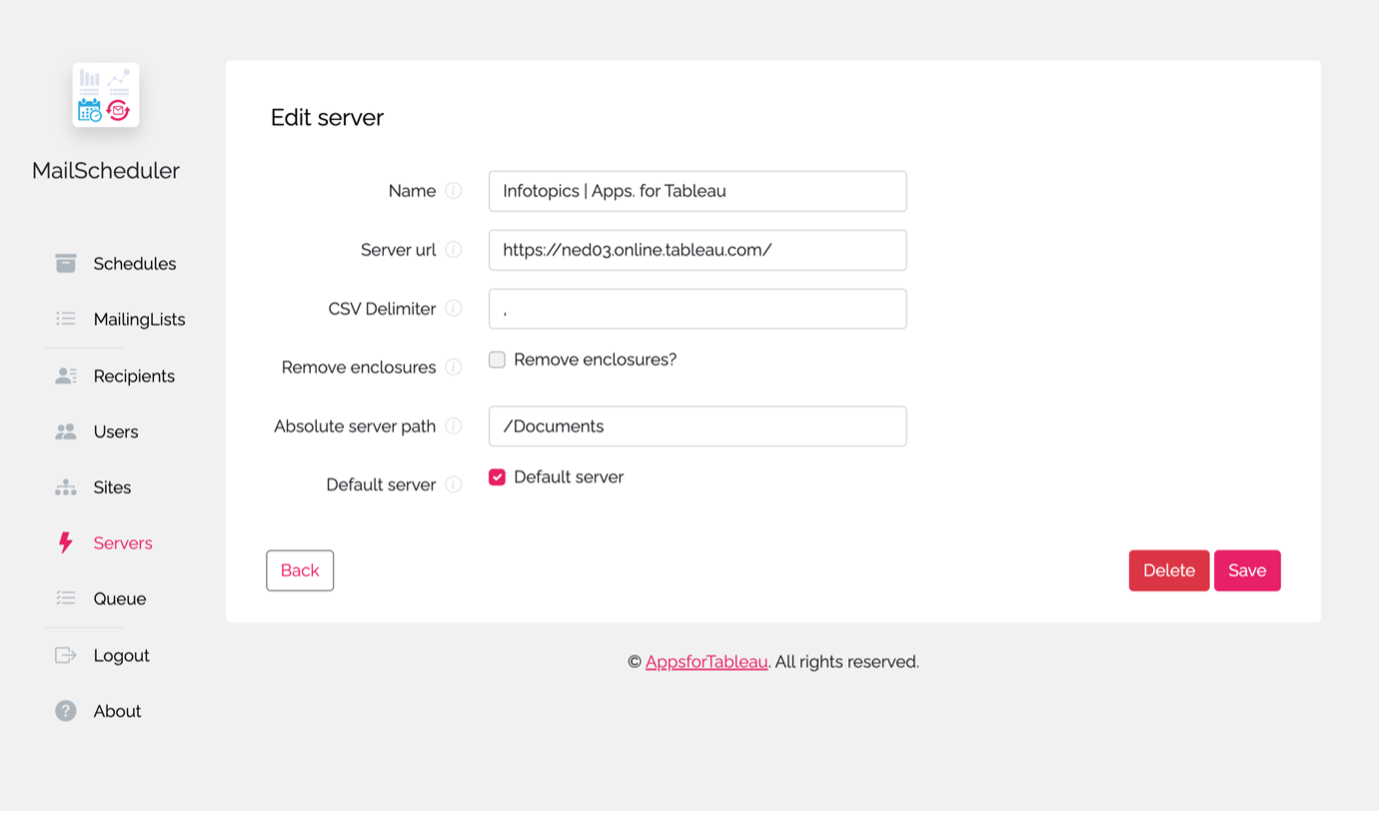This screenshot has height=815, width=1384.
Task: Click into the Server url field
Action: click(x=698, y=250)
